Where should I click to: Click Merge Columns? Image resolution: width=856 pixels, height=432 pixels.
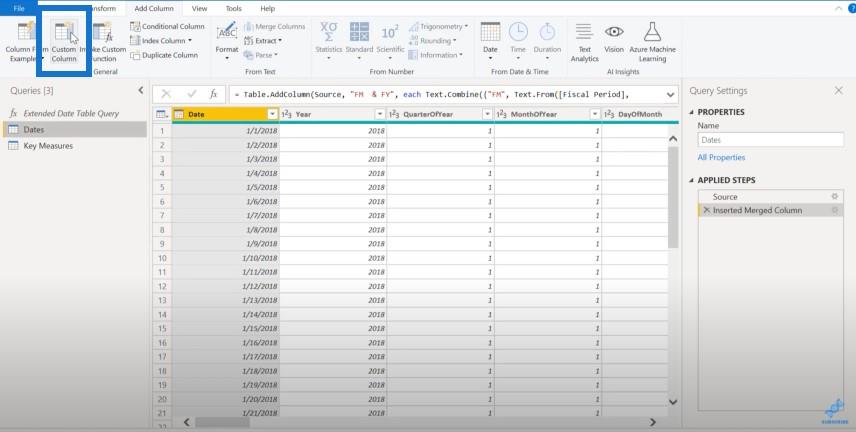click(x=275, y=26)
